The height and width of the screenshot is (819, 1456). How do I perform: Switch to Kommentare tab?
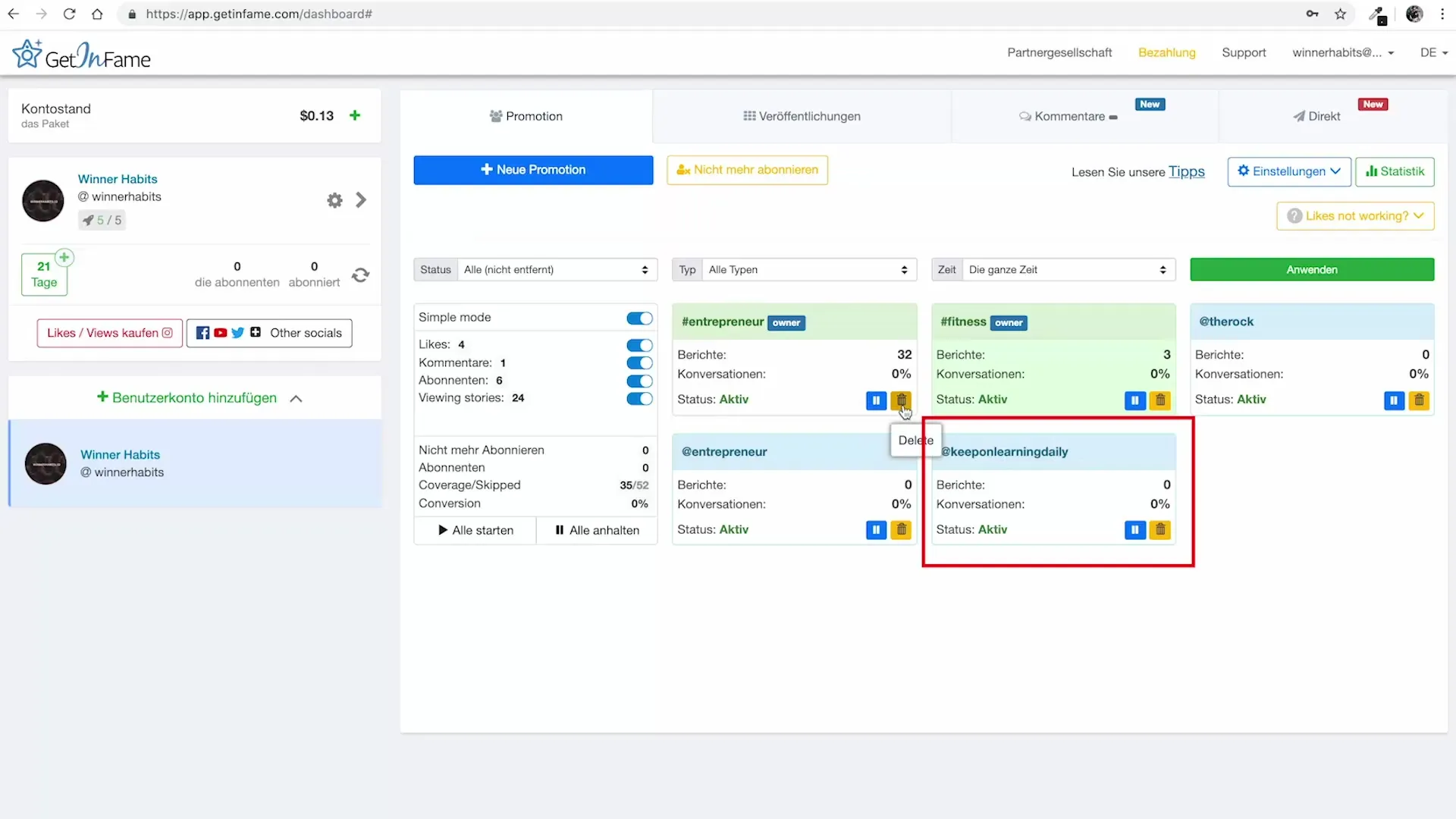[1084, 116]
